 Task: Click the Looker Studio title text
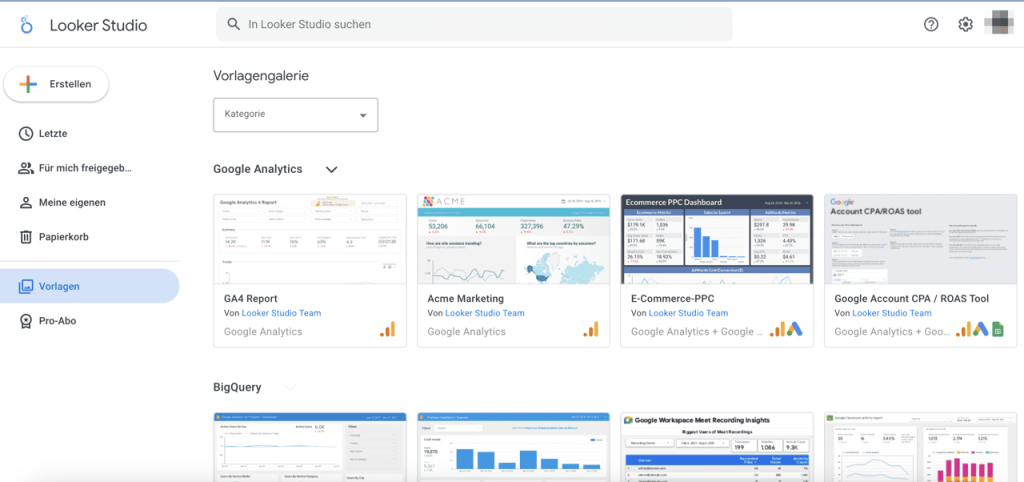99,25
